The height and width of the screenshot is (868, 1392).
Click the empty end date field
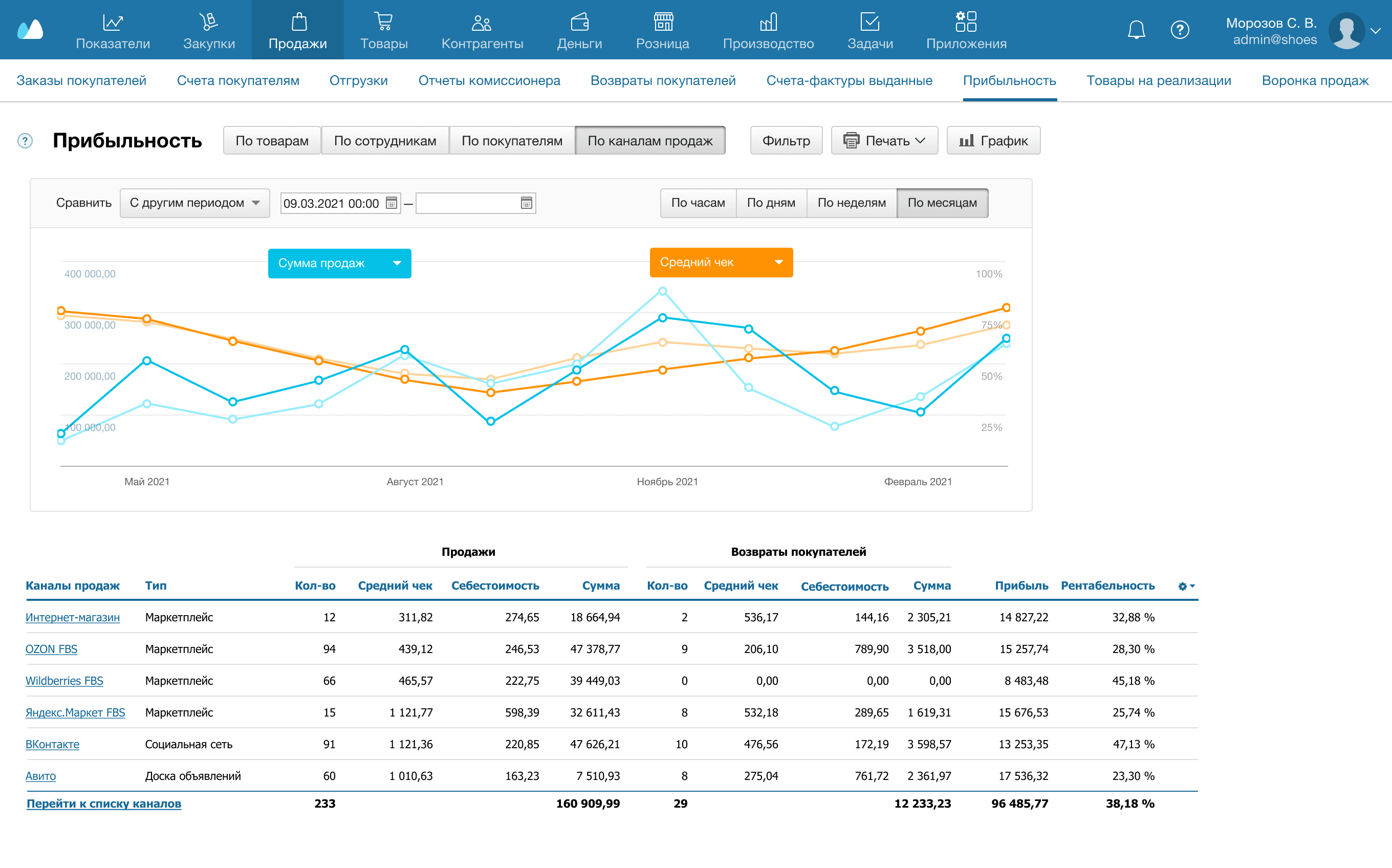[x=467, y=203]
